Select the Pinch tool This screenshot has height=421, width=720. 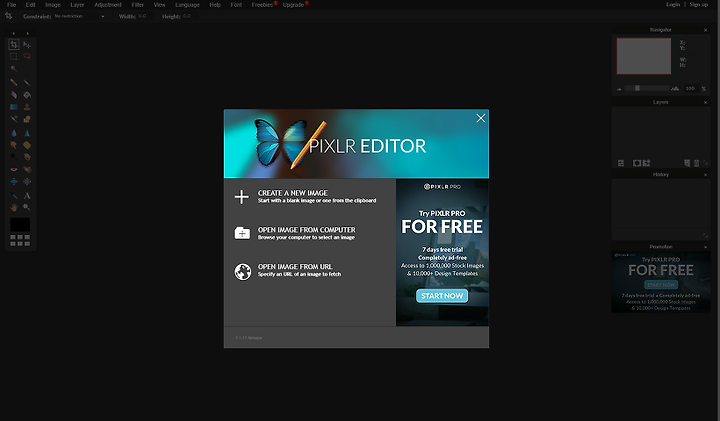[x=27, y=181]
